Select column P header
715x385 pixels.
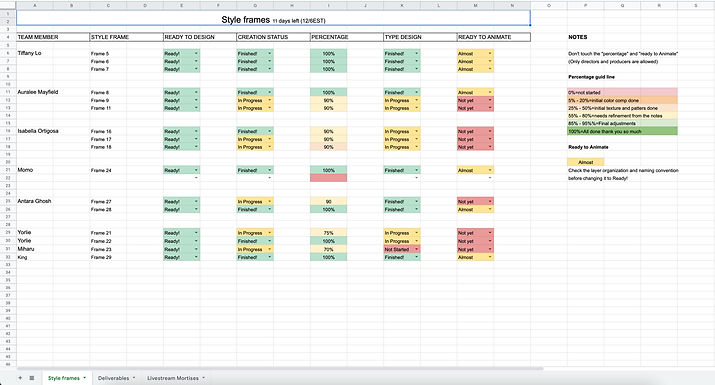tap(585, 5)
